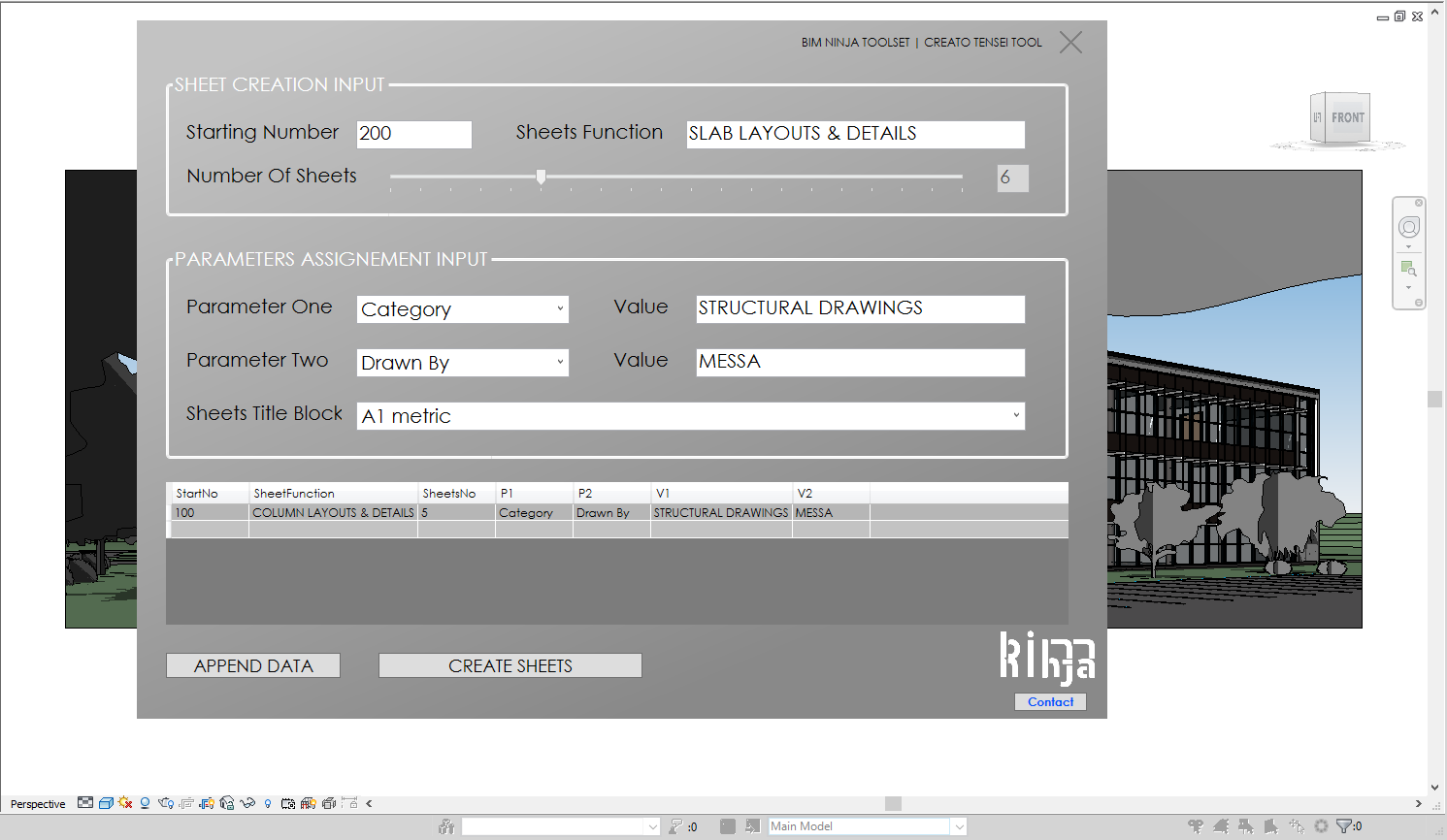Toggle Shadows icon in view control bar
The width and height of the screenshot is (1447, 840).
pyautogui.click(x=146, y=803)
